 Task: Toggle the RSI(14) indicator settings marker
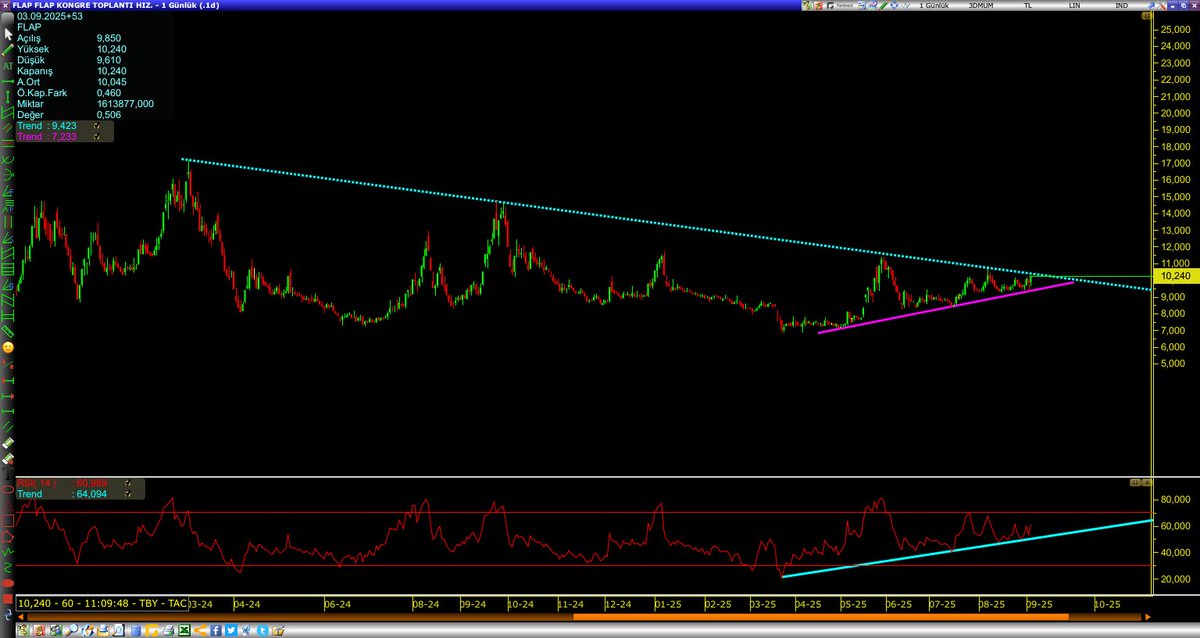[x=128, y=483]
